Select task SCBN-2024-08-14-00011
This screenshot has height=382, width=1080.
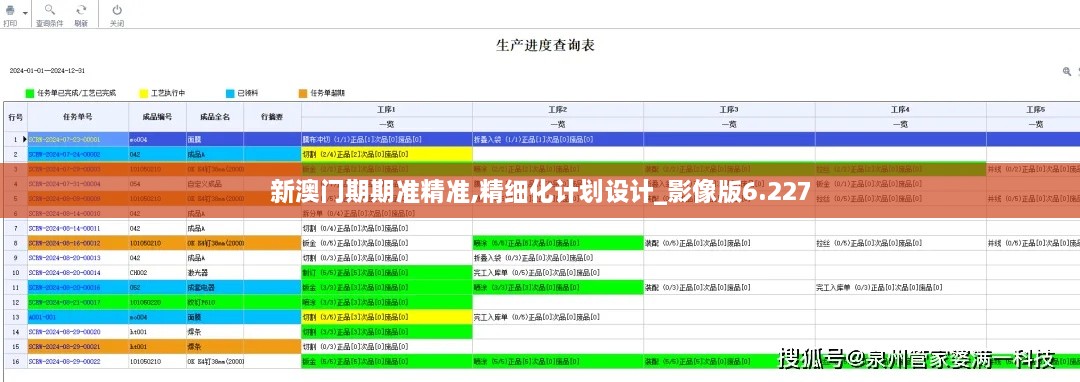78,228
